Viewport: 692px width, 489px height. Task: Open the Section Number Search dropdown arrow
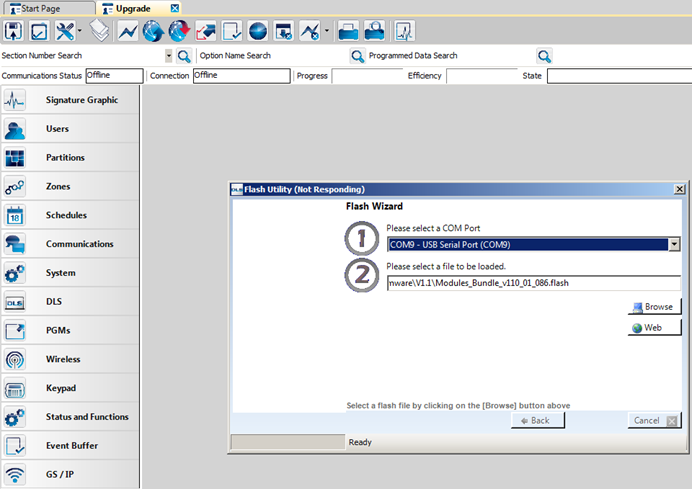(x=169, y=56)
